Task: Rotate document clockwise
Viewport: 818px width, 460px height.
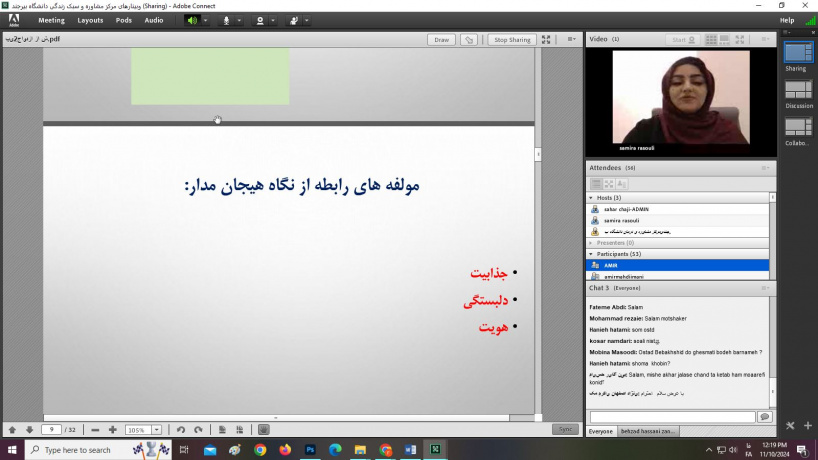Action: point(198,430)
